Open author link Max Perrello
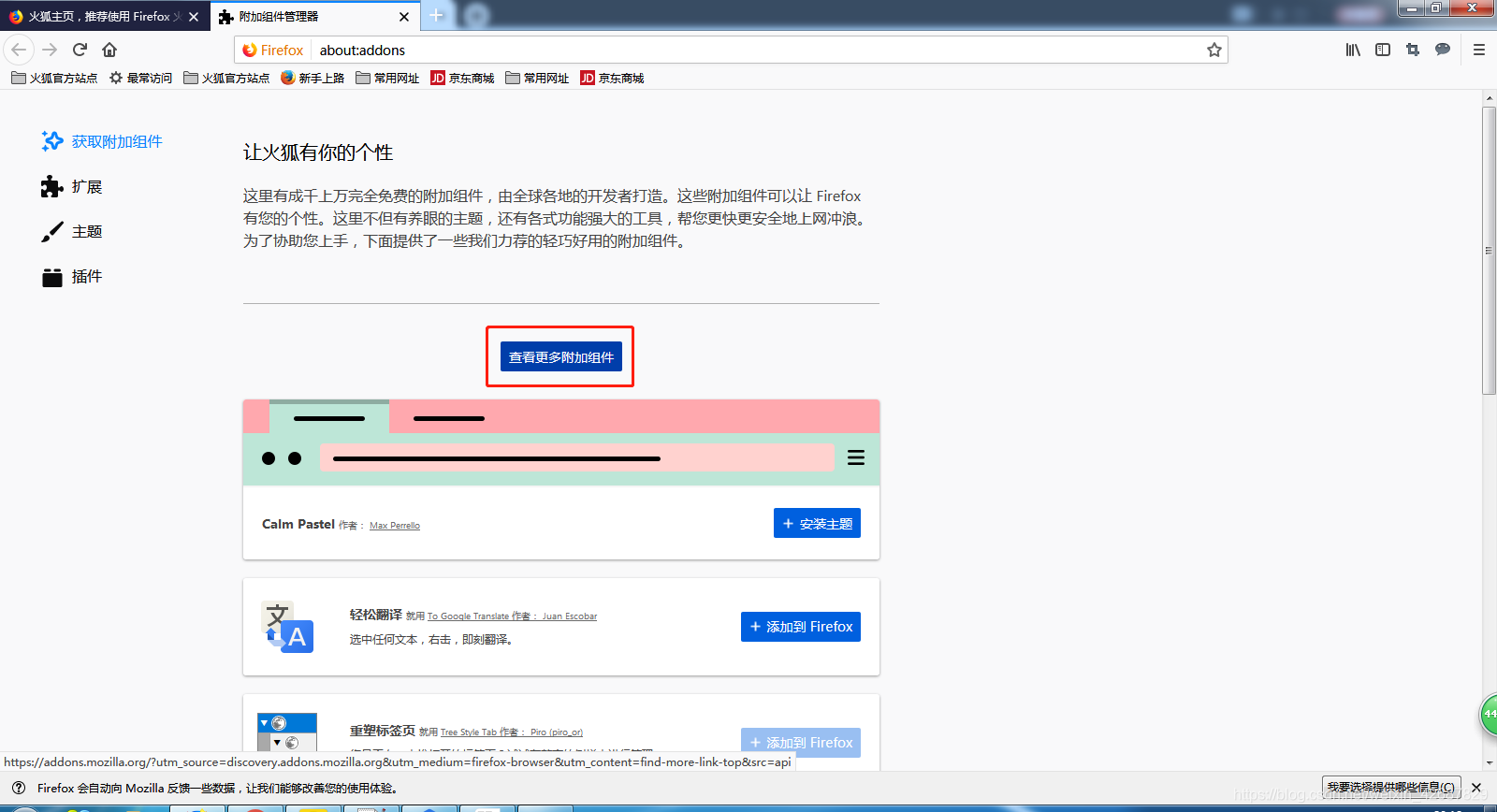This screenshot has width=1497, height=812. point(395,526)
